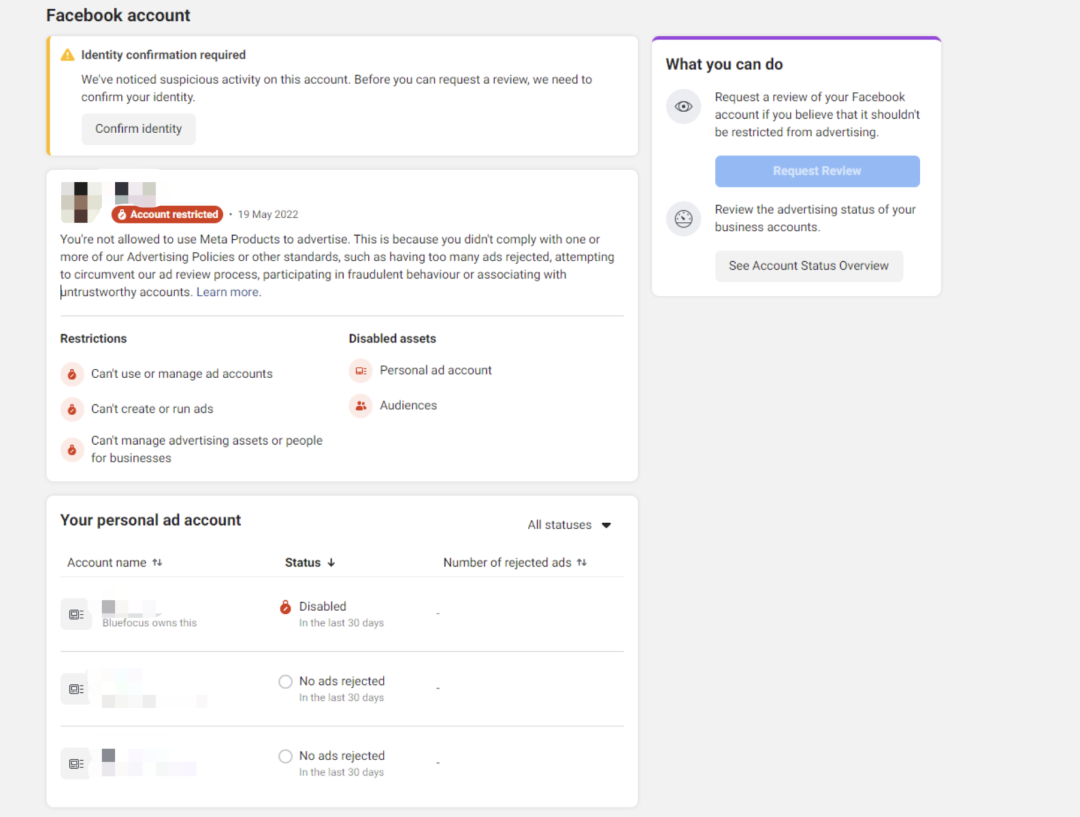Open the All statuses dropdown
This screenshot has height=817, width=1080.
coord(569,525)
